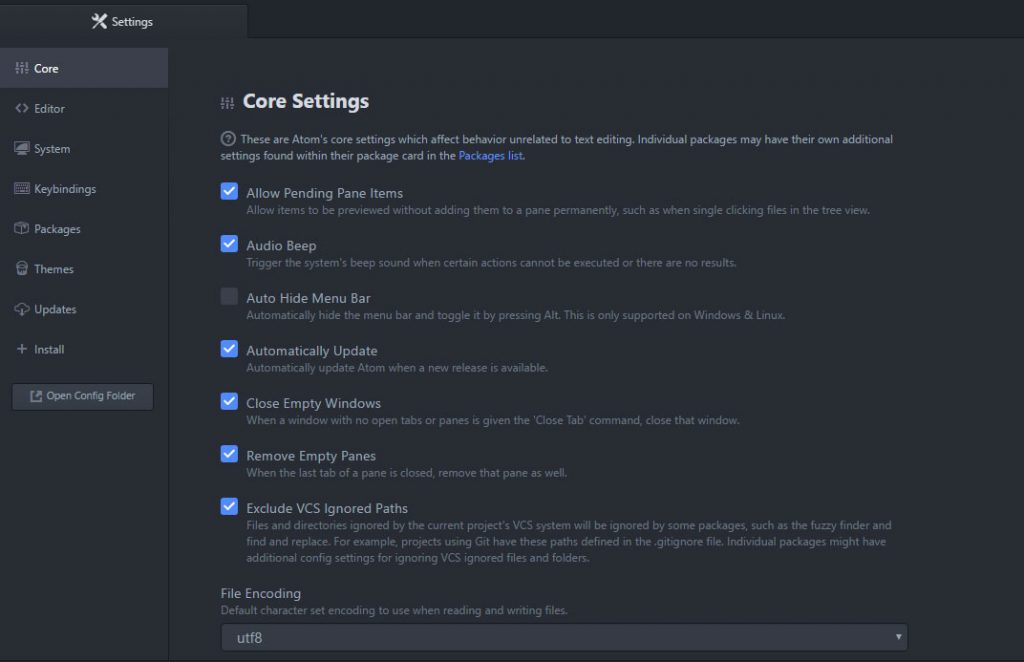This screenshot has height=662, width=1024.
Task: Open the Themes settings section
Action: (20, 268)
